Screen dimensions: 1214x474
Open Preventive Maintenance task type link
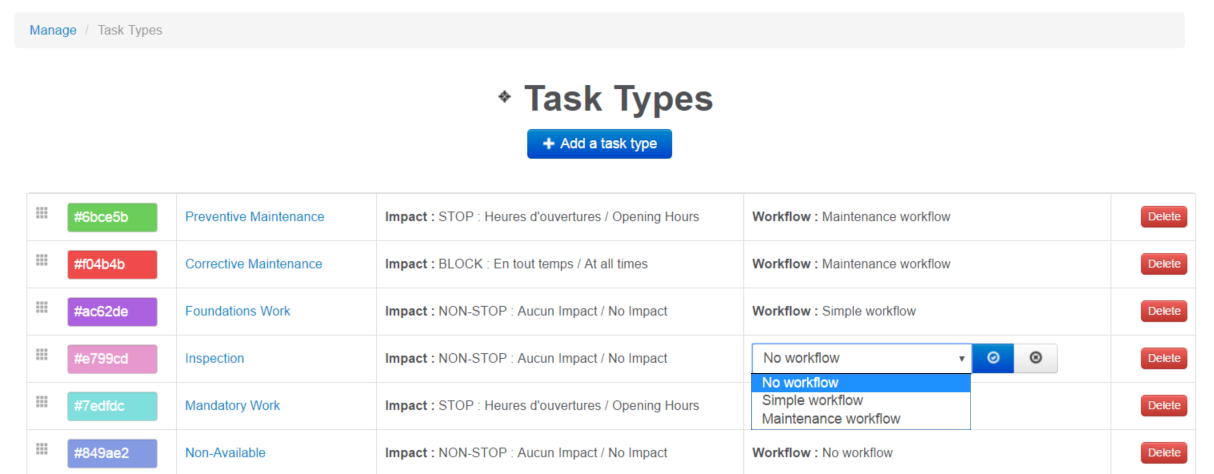[254, 217]
